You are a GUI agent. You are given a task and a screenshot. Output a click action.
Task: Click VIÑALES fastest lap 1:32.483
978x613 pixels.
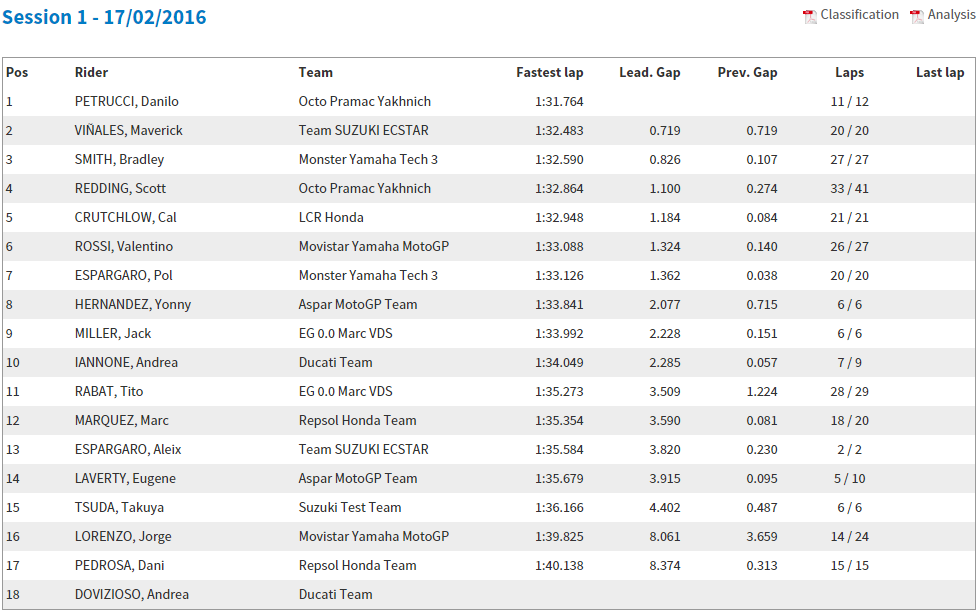[559, 130]
